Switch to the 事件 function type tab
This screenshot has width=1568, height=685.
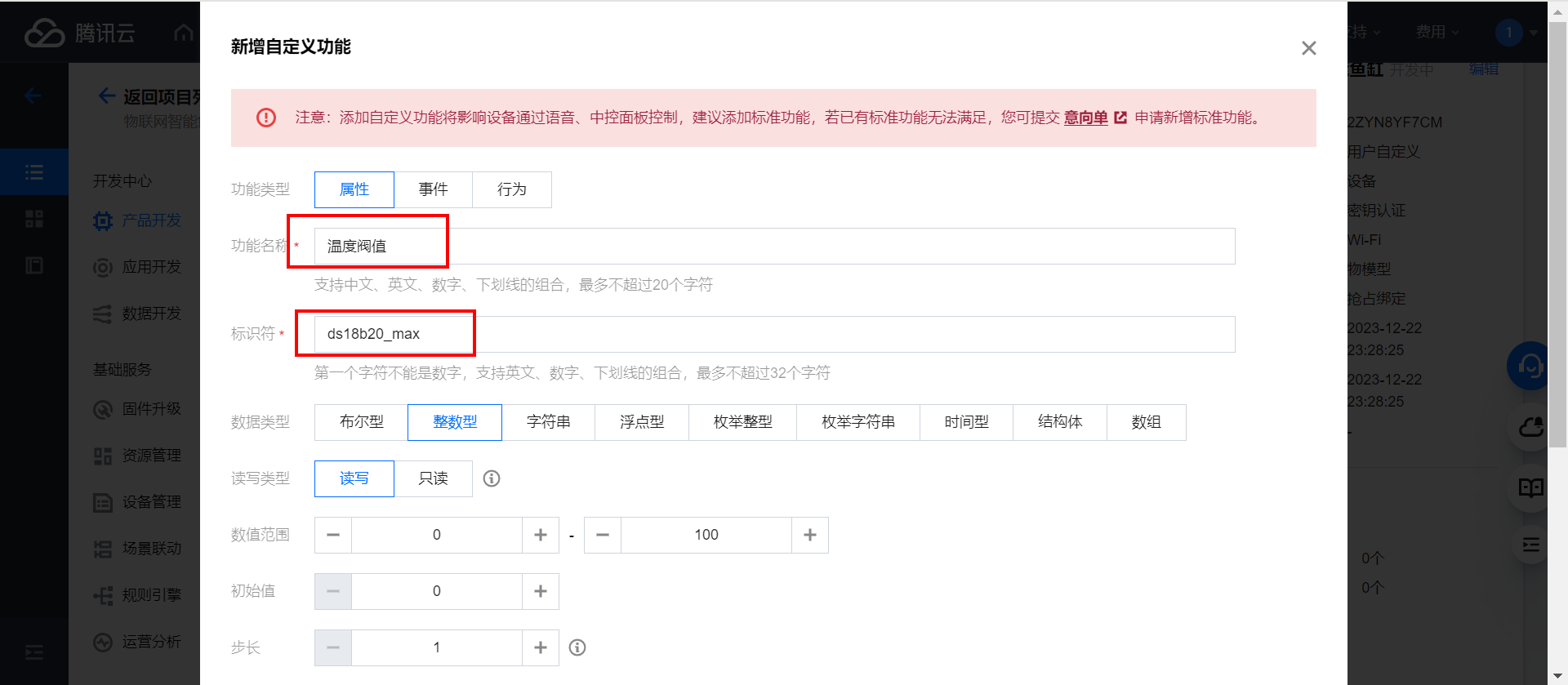(433, 189)
